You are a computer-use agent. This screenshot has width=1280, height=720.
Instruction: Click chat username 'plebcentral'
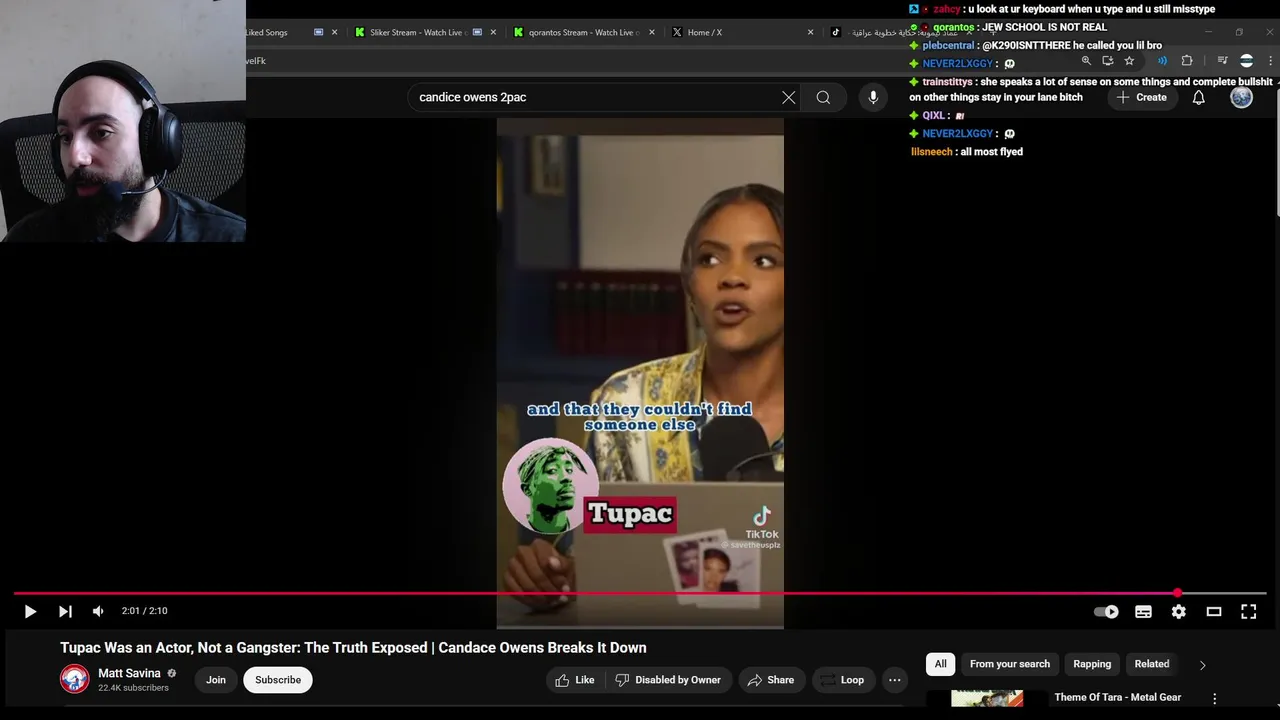click(948, 46)
